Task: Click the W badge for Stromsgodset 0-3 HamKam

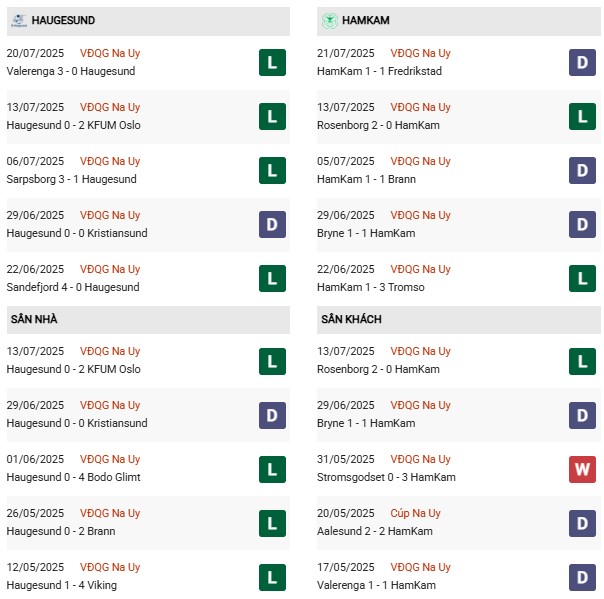Action: coord(582,469)
